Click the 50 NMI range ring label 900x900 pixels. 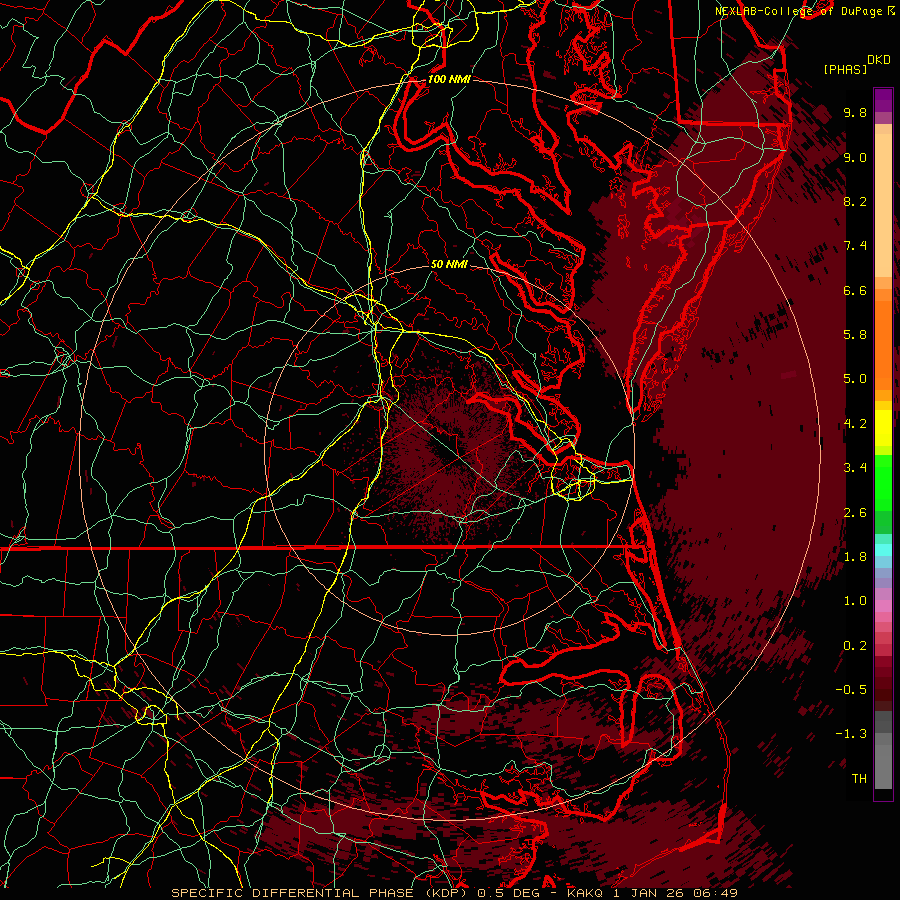click(x=449, y=264)
